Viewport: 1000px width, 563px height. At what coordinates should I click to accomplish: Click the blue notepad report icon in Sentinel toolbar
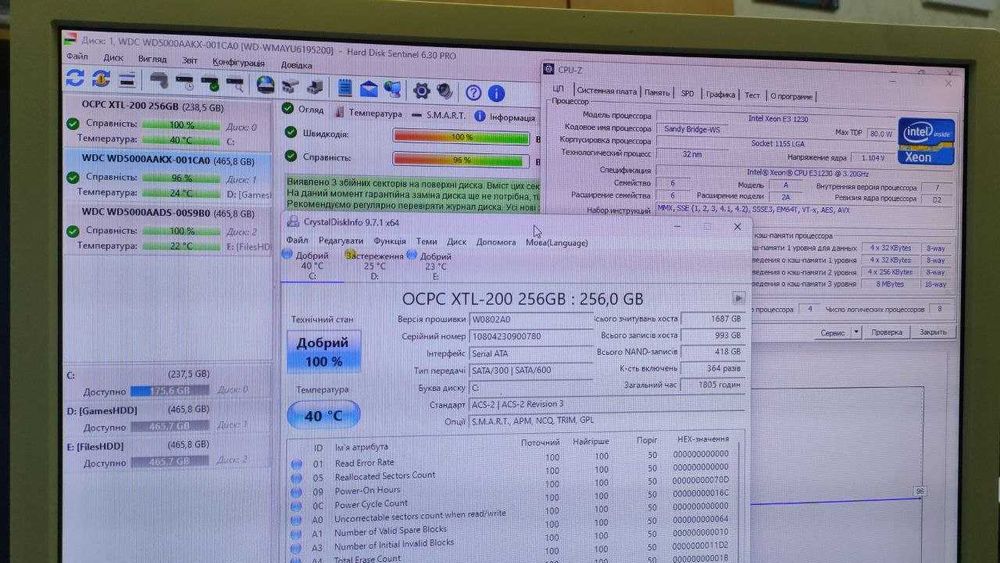(x=344, y=88)
